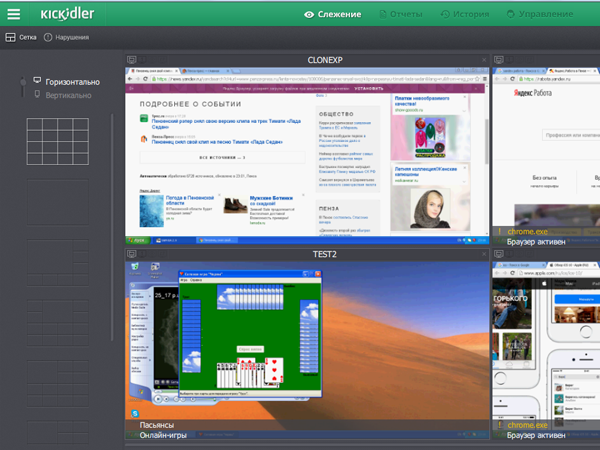Open the Нарушения view
Screen dimensions: 600x450
pyautogui.click(x=72, y=37)
